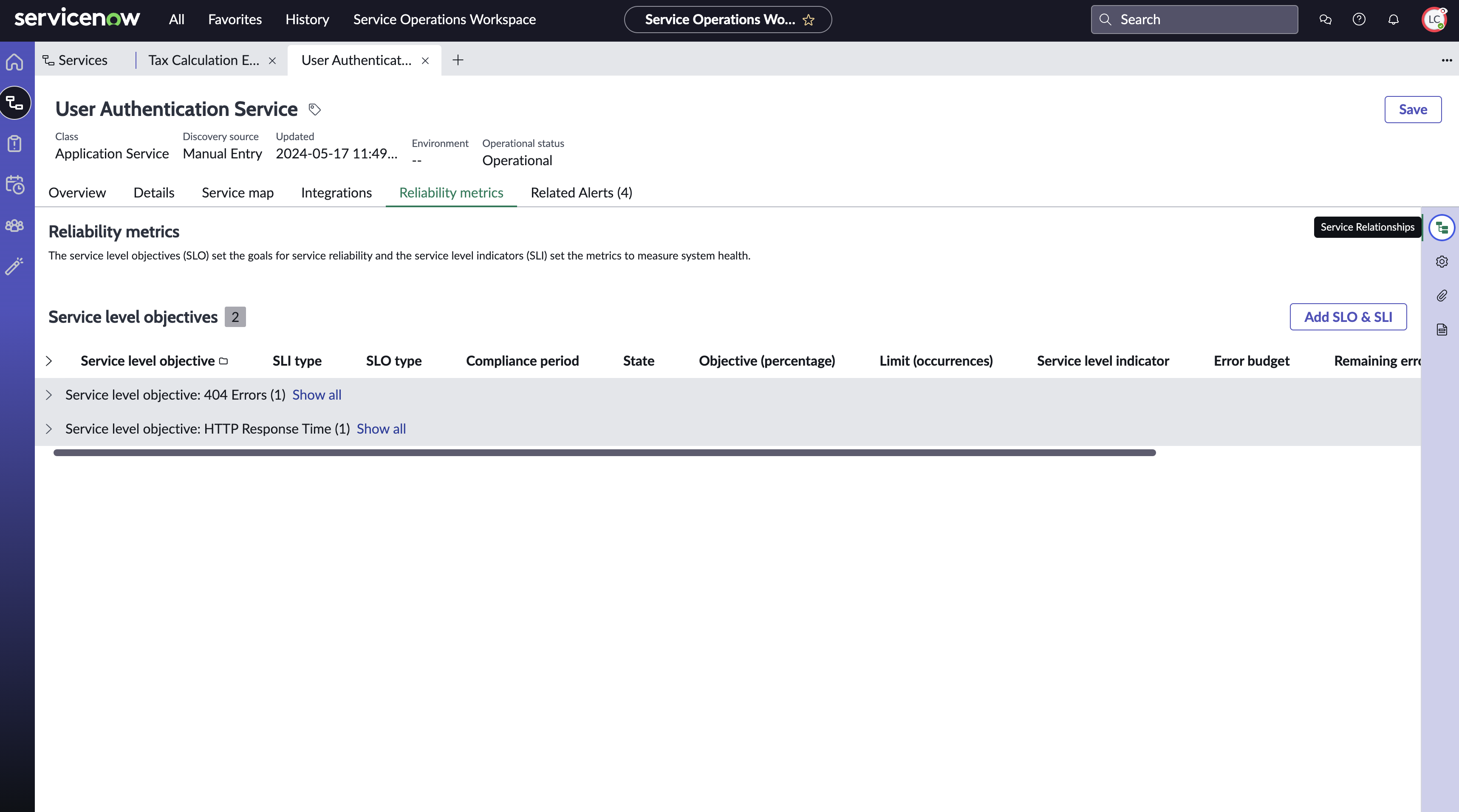Go to the Details tab
The image size is (1459, 812).
(x=153, y=193)
